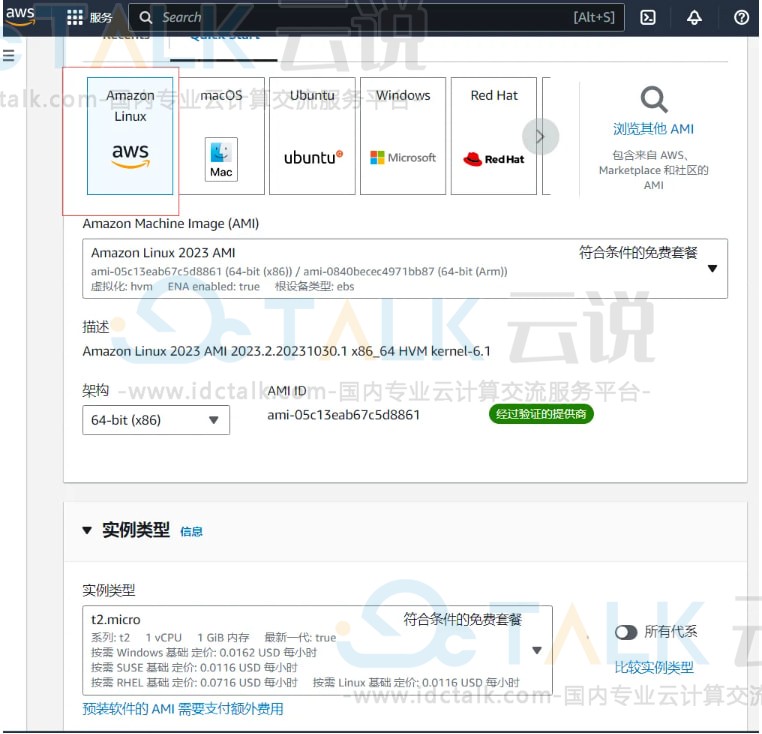Open the 浏览其他 AMI link
Screen dimensions: 762x734
(653, 129)
